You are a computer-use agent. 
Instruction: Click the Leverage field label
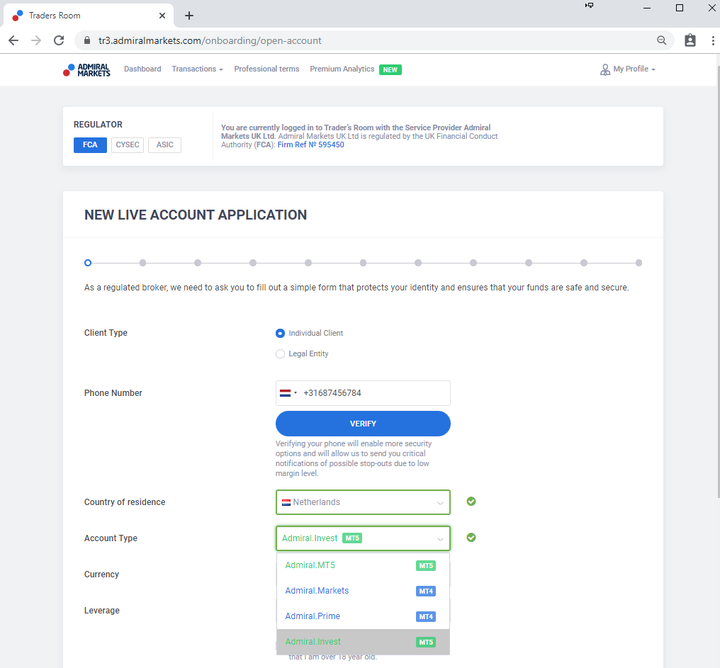coord(102,610)
